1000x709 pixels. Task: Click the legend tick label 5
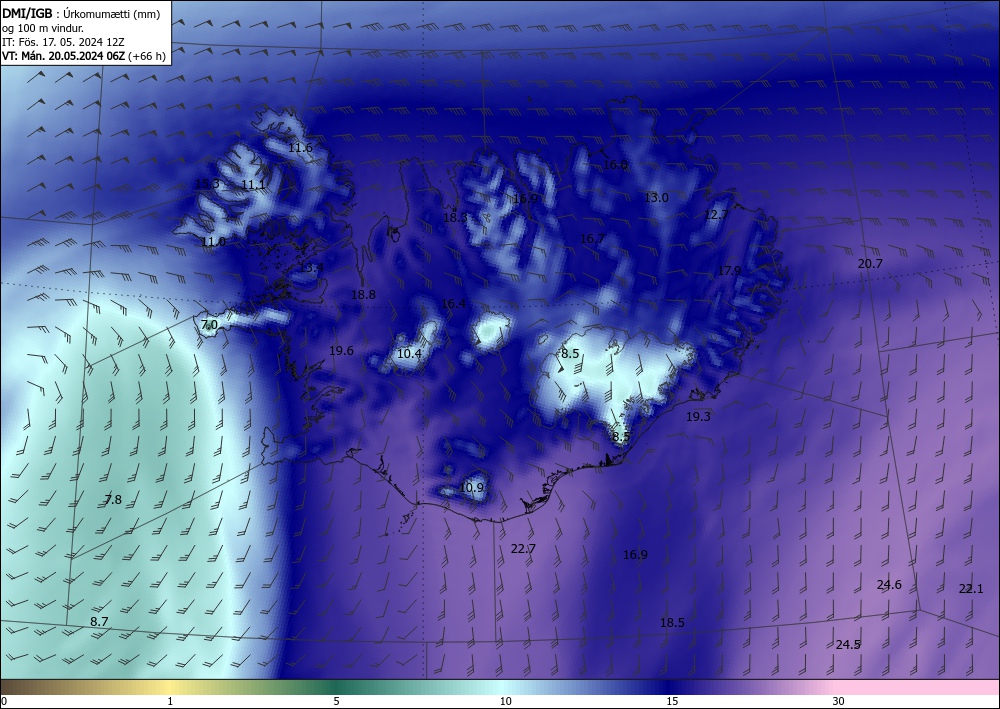(x=336, y=701)
